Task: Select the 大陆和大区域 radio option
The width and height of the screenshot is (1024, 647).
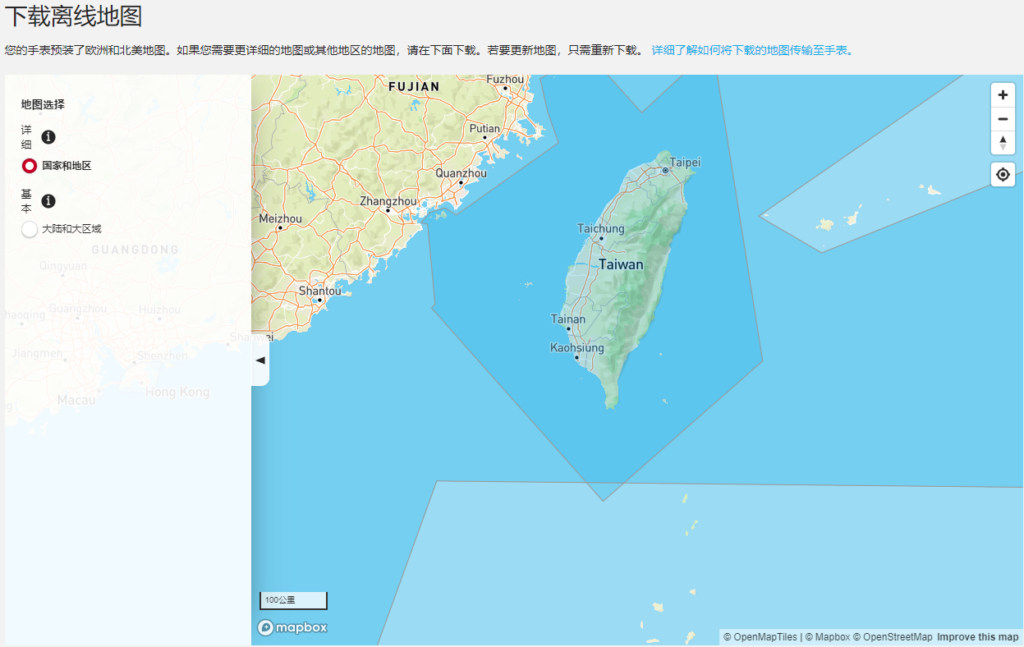Action: coord(29,229)
